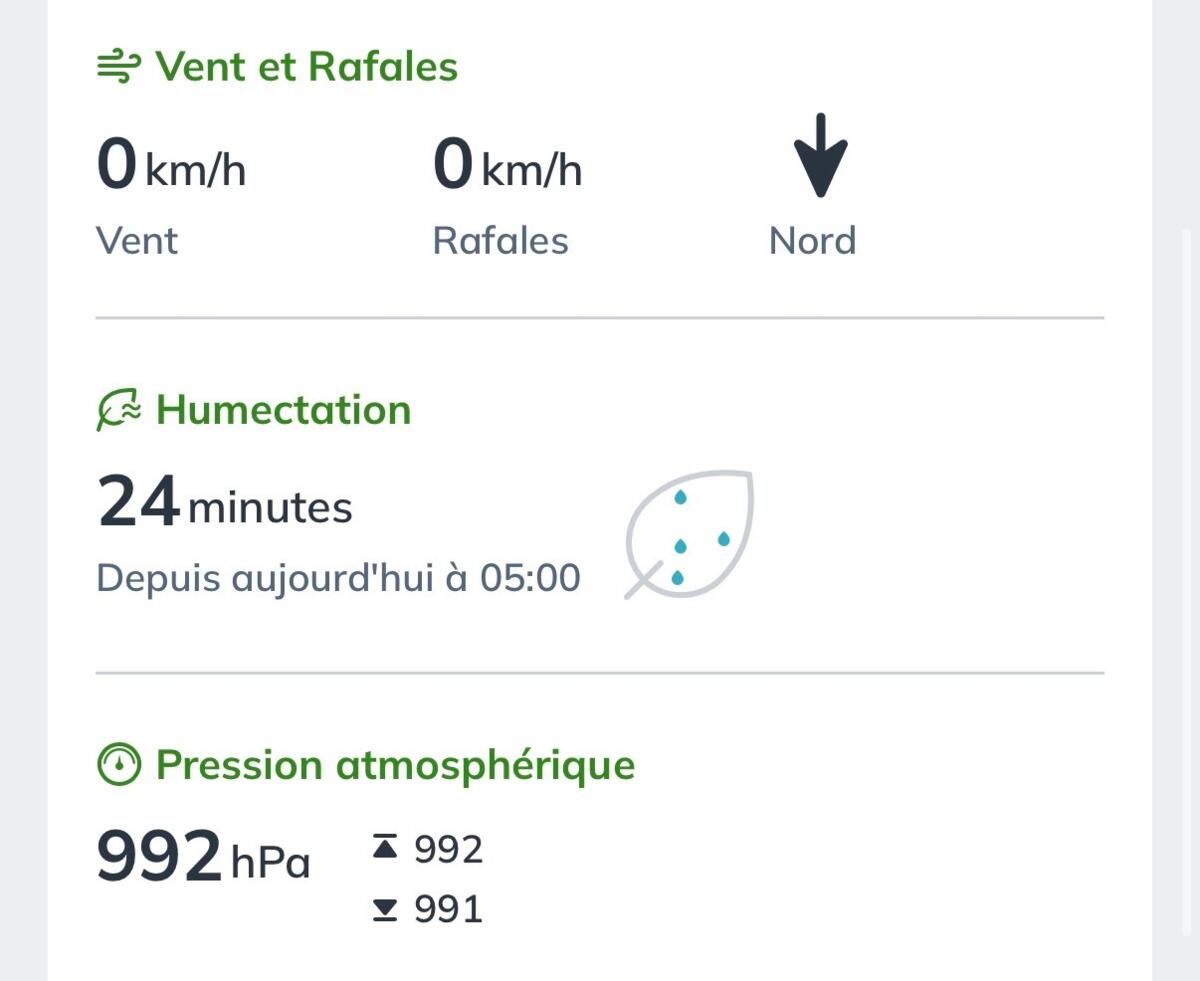Click the maximum pressure up-arrow icon

pyautogui.click(x=385, y=849)
